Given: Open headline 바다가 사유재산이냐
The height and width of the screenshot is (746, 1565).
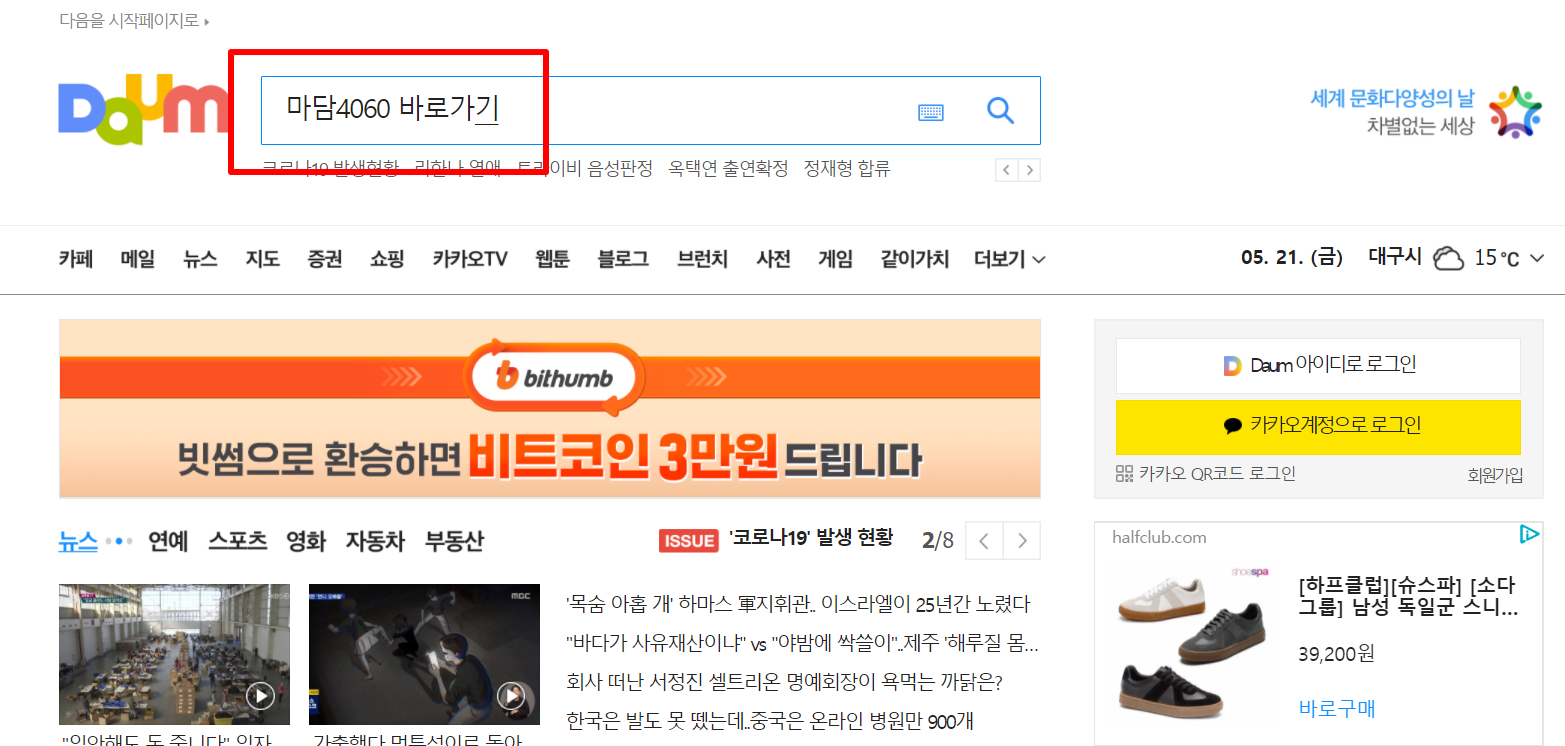Looking at the screenshot, I should click(x=802, y=643).
